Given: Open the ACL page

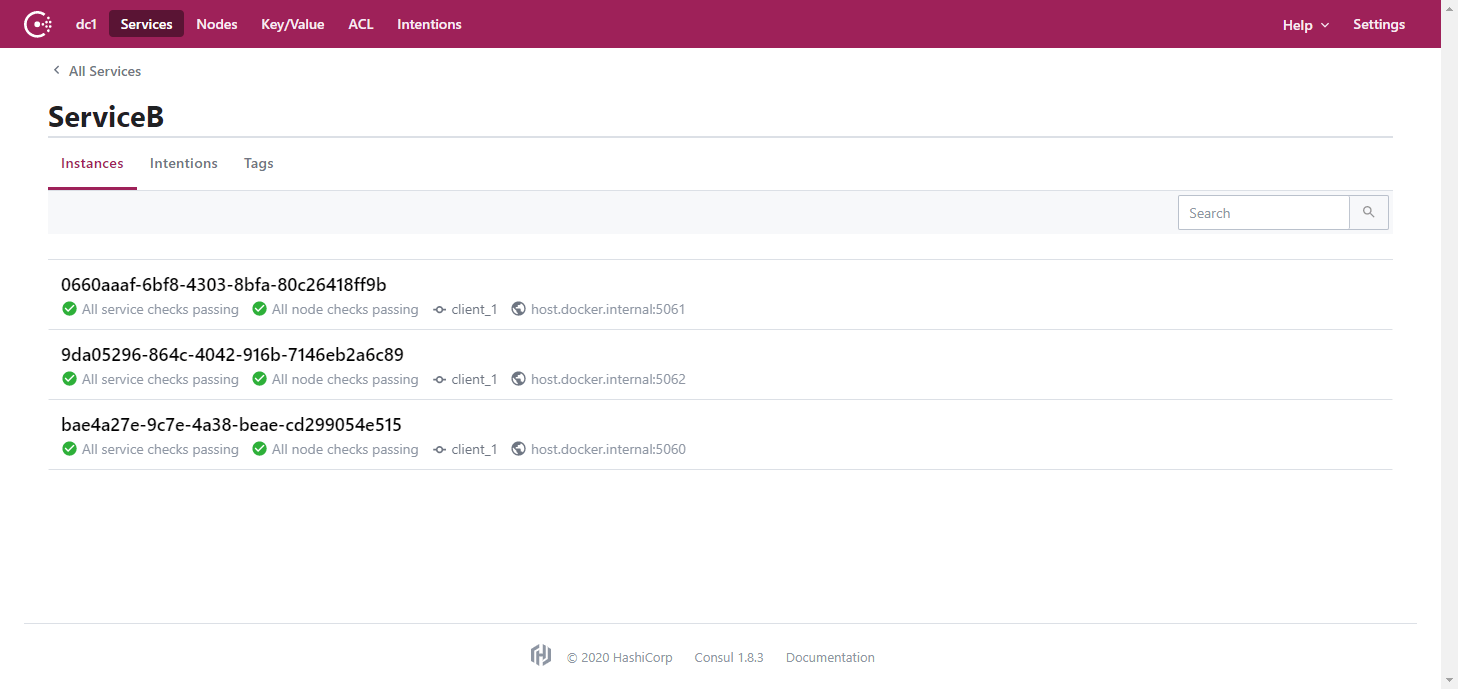Looking at the screenshot, I should coord(360,24).
